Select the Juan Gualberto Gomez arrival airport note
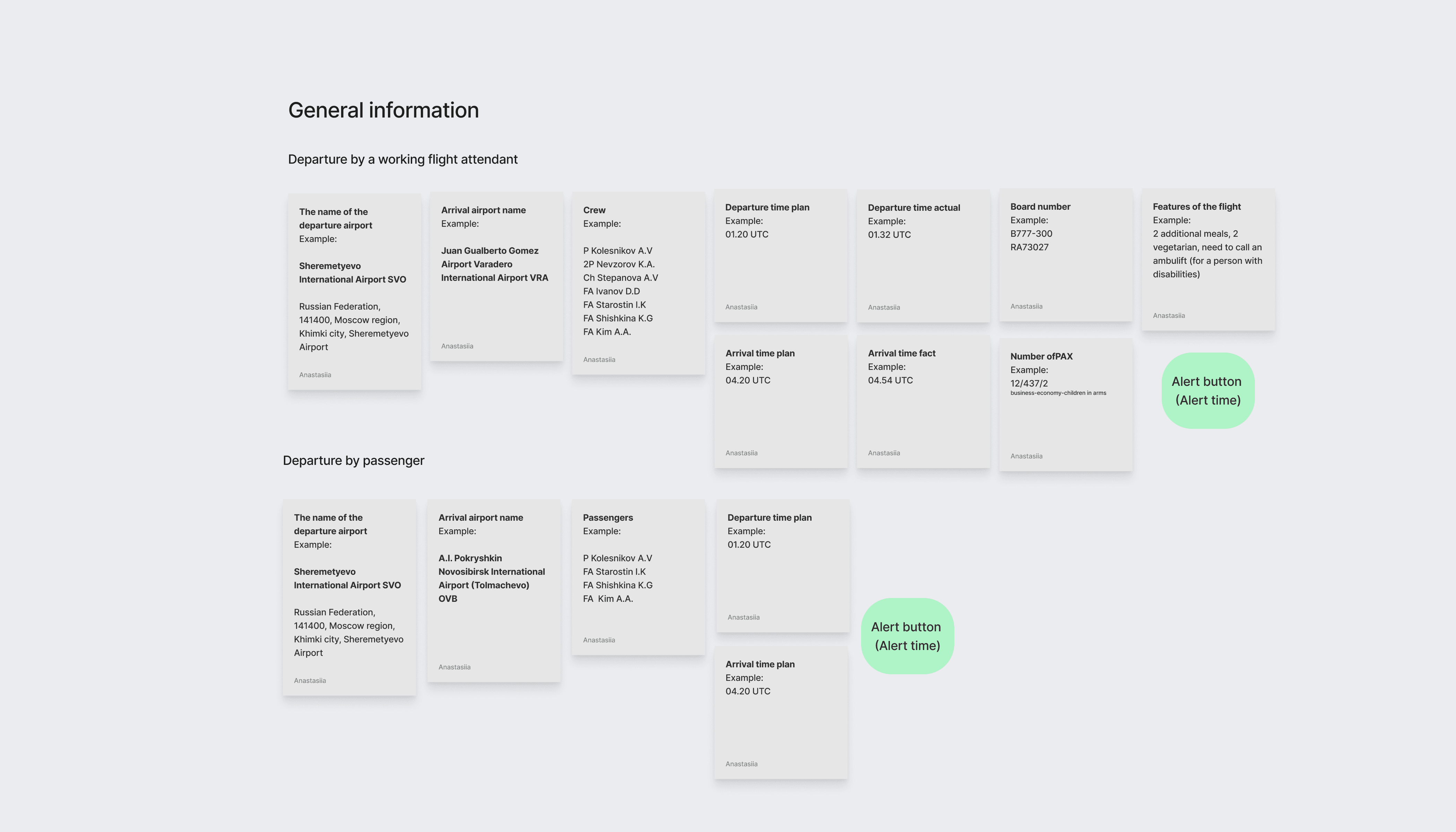1456x832 pixels. click(496, 277)
